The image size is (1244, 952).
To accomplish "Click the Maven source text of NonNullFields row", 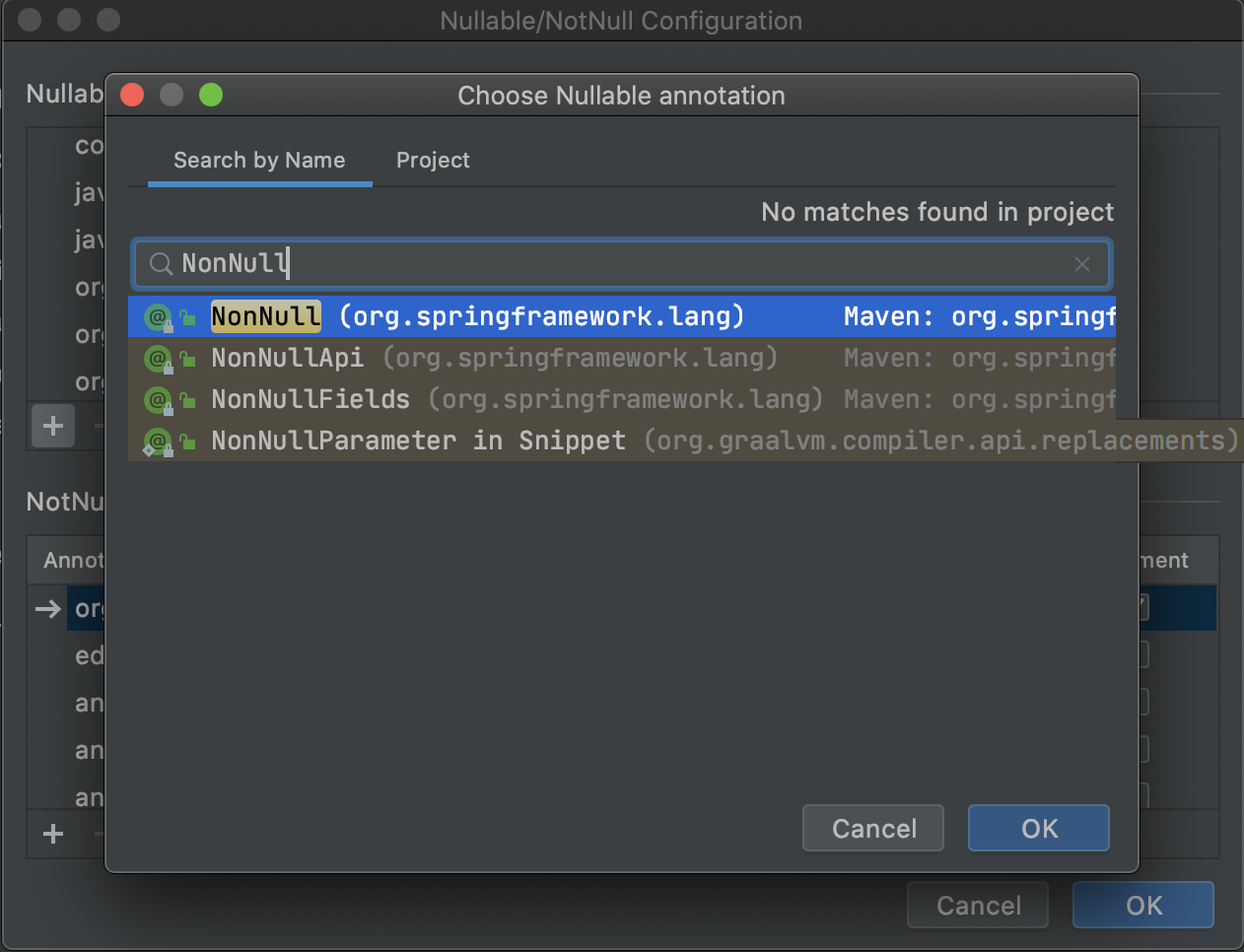I will (x=980, y=399).
